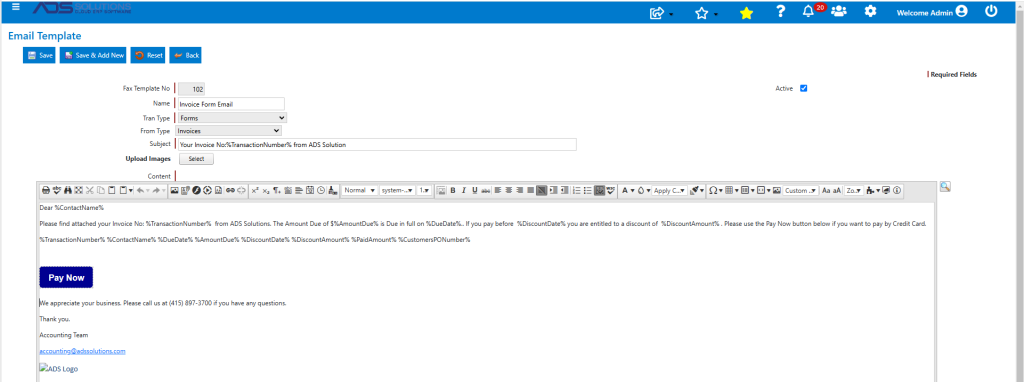Image resolution: width=1024 pixels, height=382 pixels.
Task: Open the From Type Invoices dropdown
Action: pyautogui.click(x=229, y=131)
